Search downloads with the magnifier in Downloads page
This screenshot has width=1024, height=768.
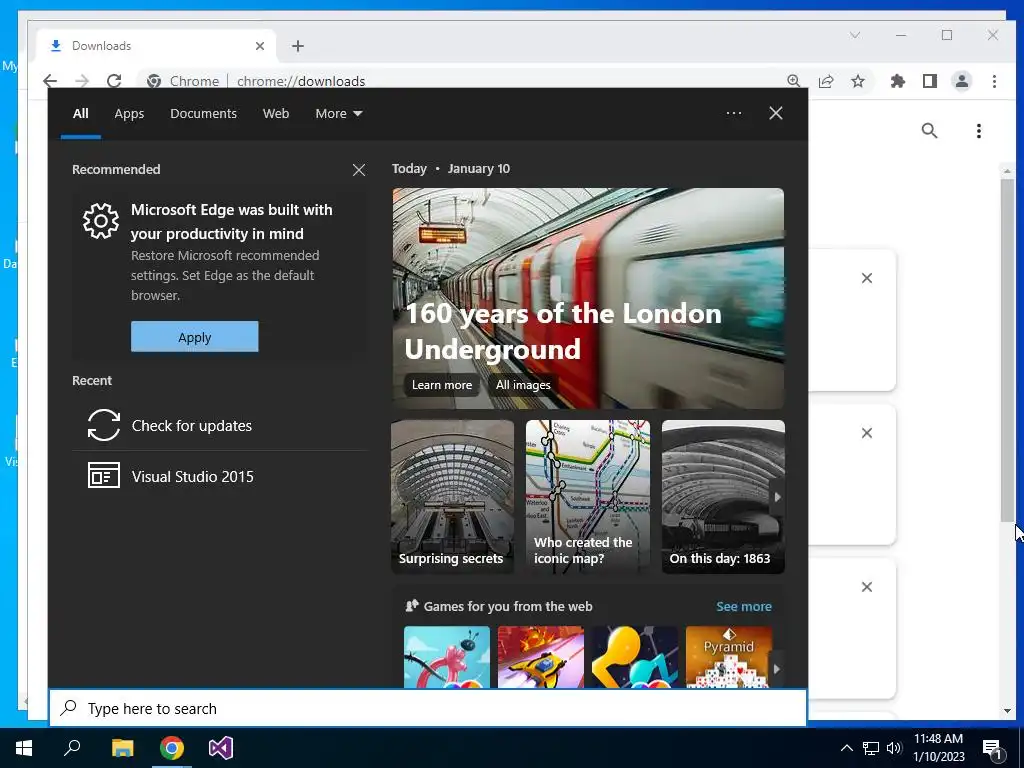click(929, 131)
